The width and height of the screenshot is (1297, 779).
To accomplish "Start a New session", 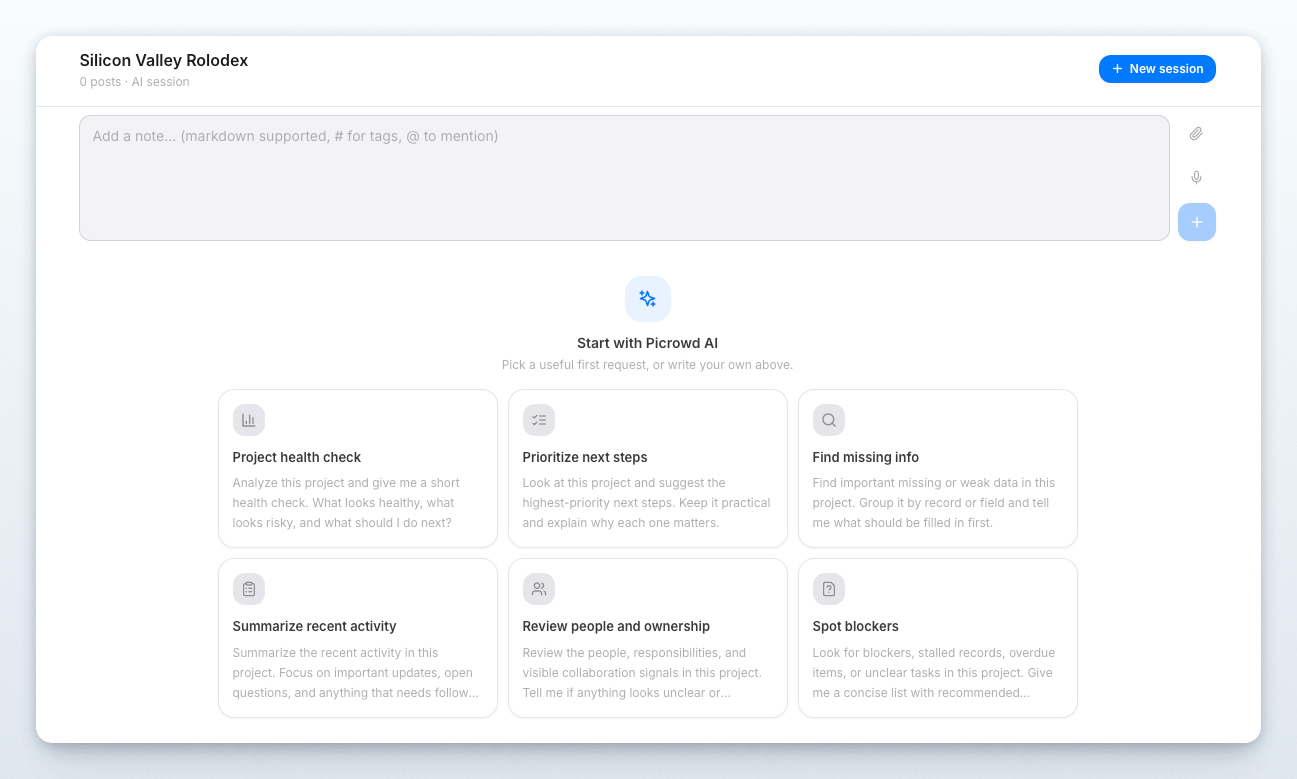I will click(x=1157, y=69).
